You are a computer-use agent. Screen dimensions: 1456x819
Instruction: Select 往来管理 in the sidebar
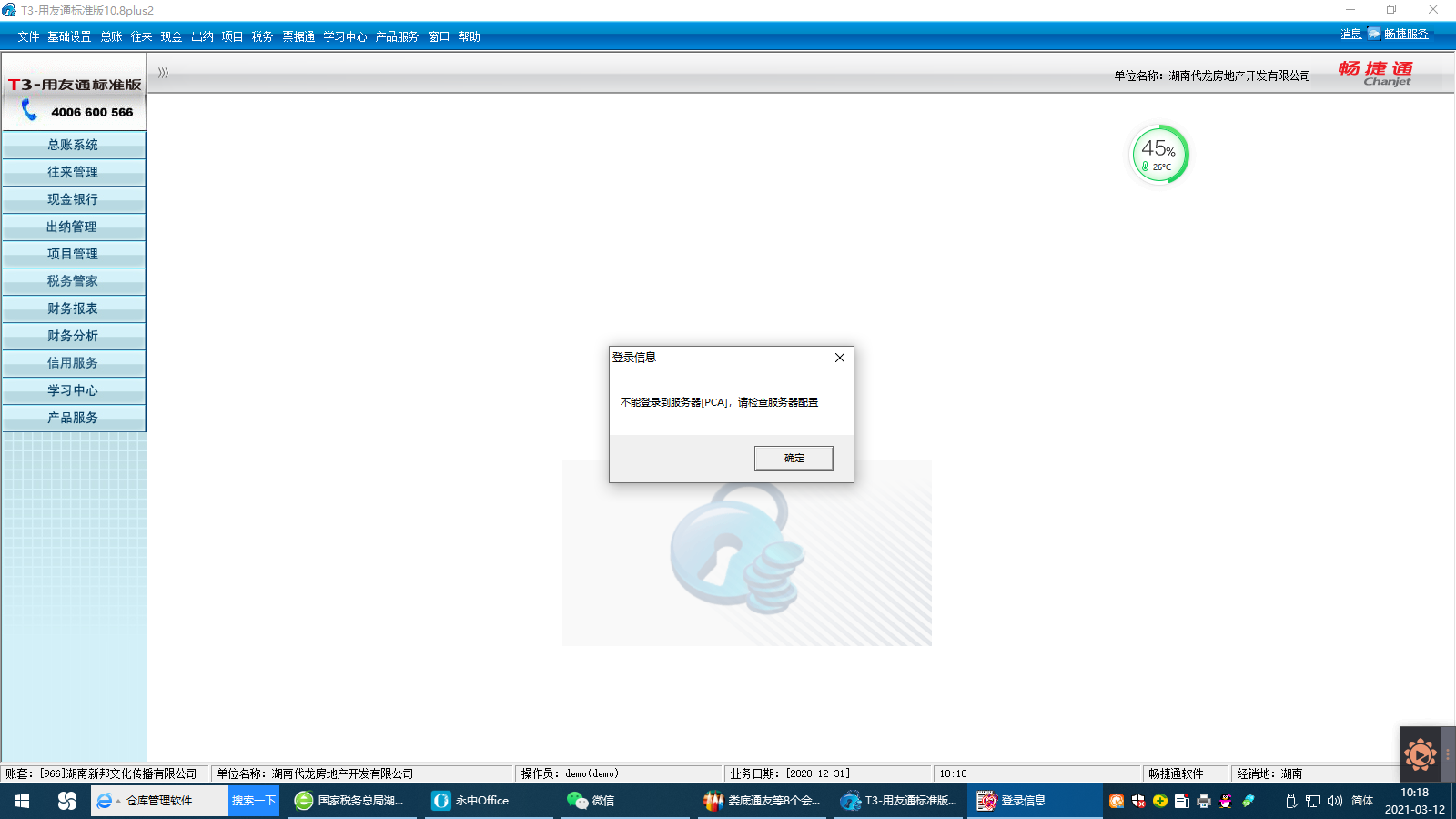click(74, 172)
